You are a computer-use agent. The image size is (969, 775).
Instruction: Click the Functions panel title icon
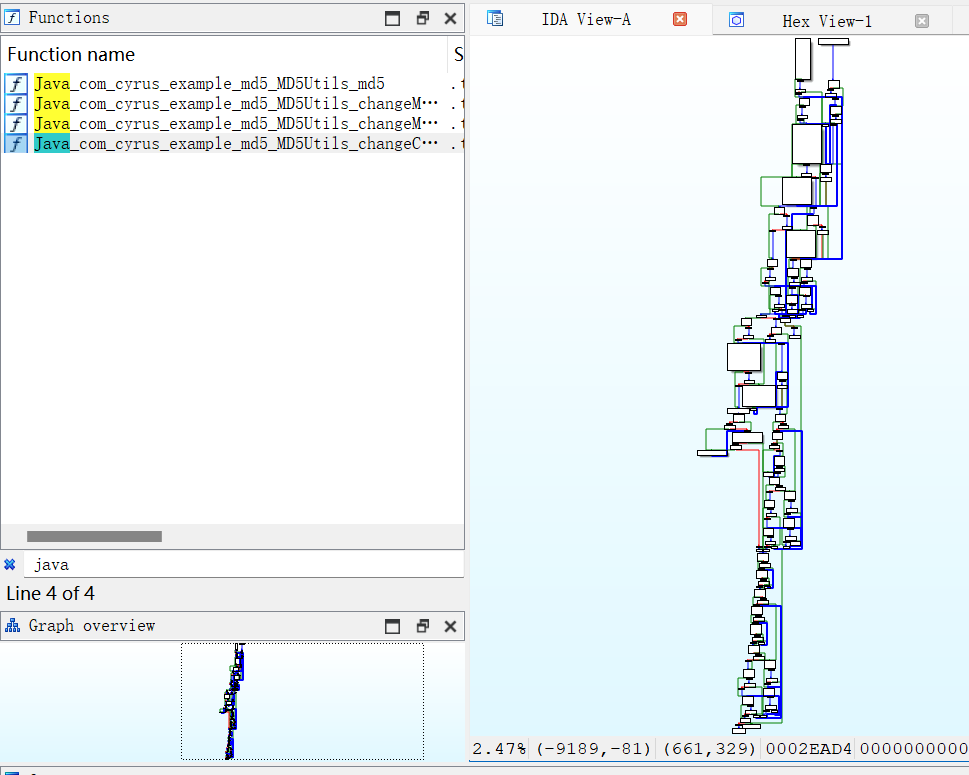click(12, 18)
